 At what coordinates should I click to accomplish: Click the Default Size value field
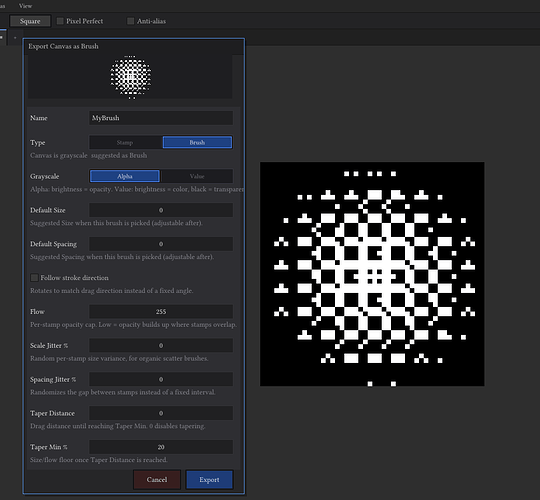pyautogui.click(x=161, y=210)
